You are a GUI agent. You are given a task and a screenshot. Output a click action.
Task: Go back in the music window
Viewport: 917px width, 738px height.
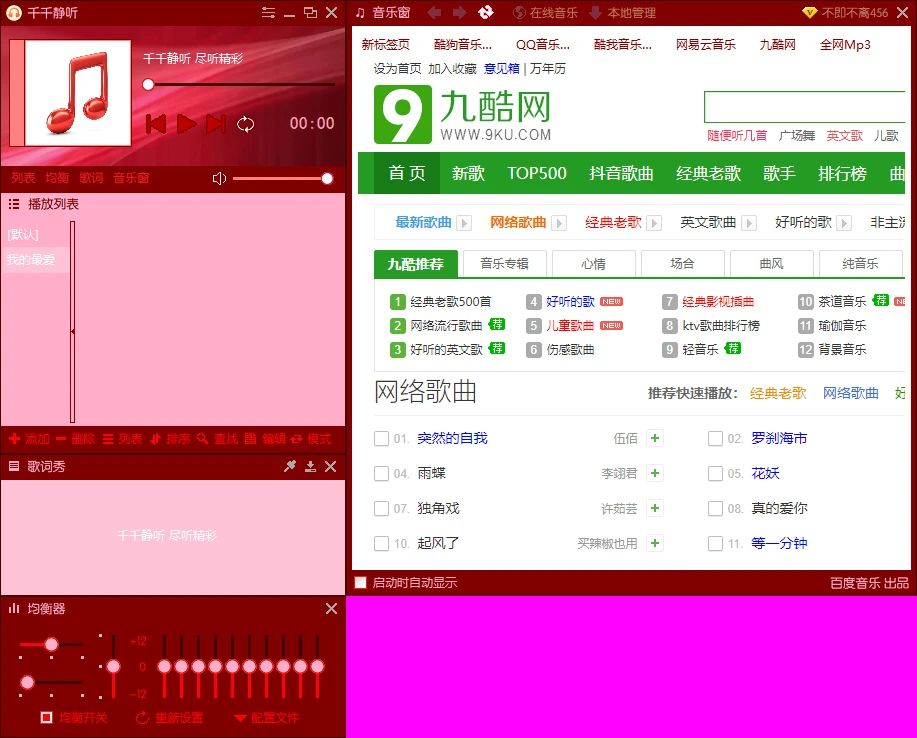click(x=434, y=12)
